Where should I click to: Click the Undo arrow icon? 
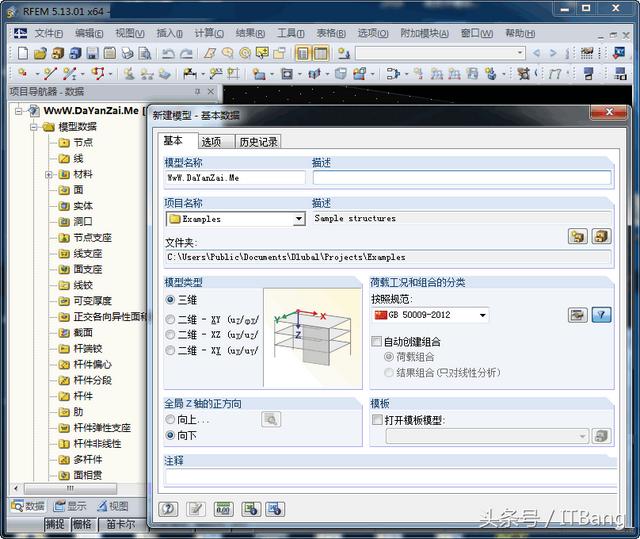(168, 53)
